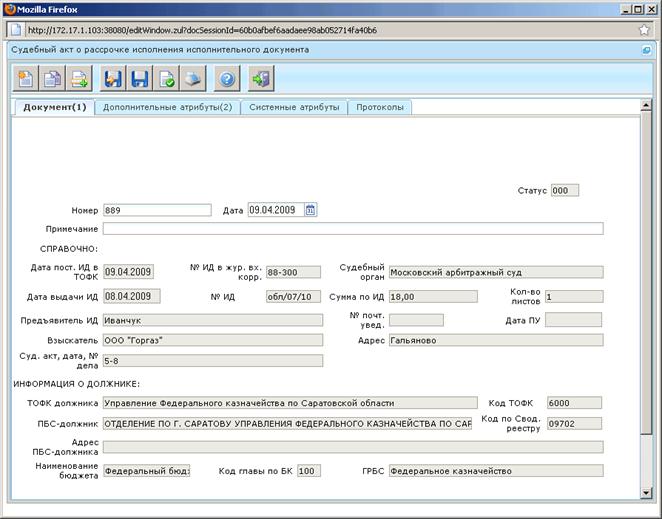Click the new document toolbar icon
The image size is (662, 519).
click(26, 79)
